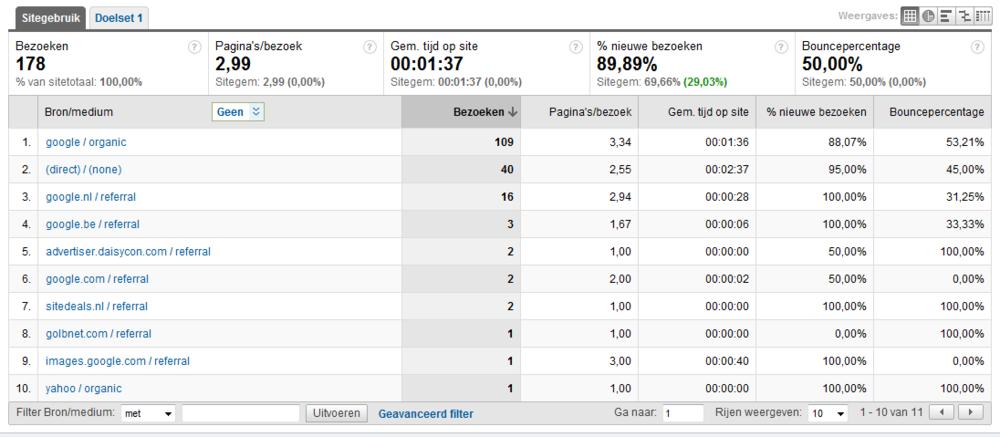Select the performance bar view icon
The image size is (1000, 437).
click(946, 17)
